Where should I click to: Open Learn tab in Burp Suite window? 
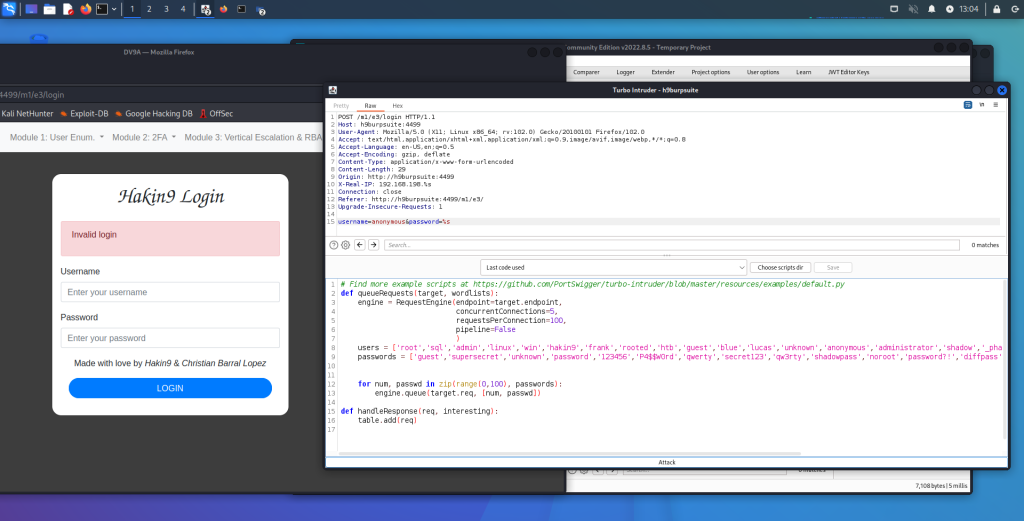click(803, 72)
